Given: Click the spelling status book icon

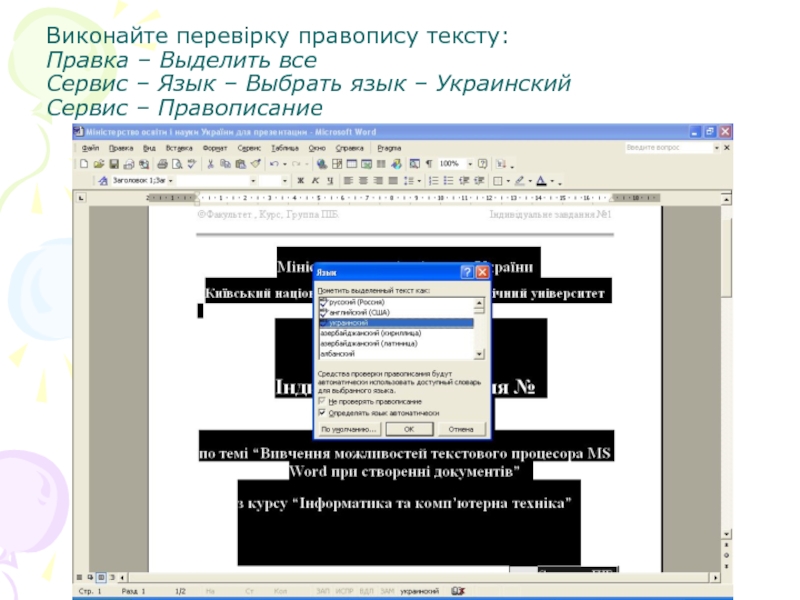Looking at the screenshot, I should point(453,592).
